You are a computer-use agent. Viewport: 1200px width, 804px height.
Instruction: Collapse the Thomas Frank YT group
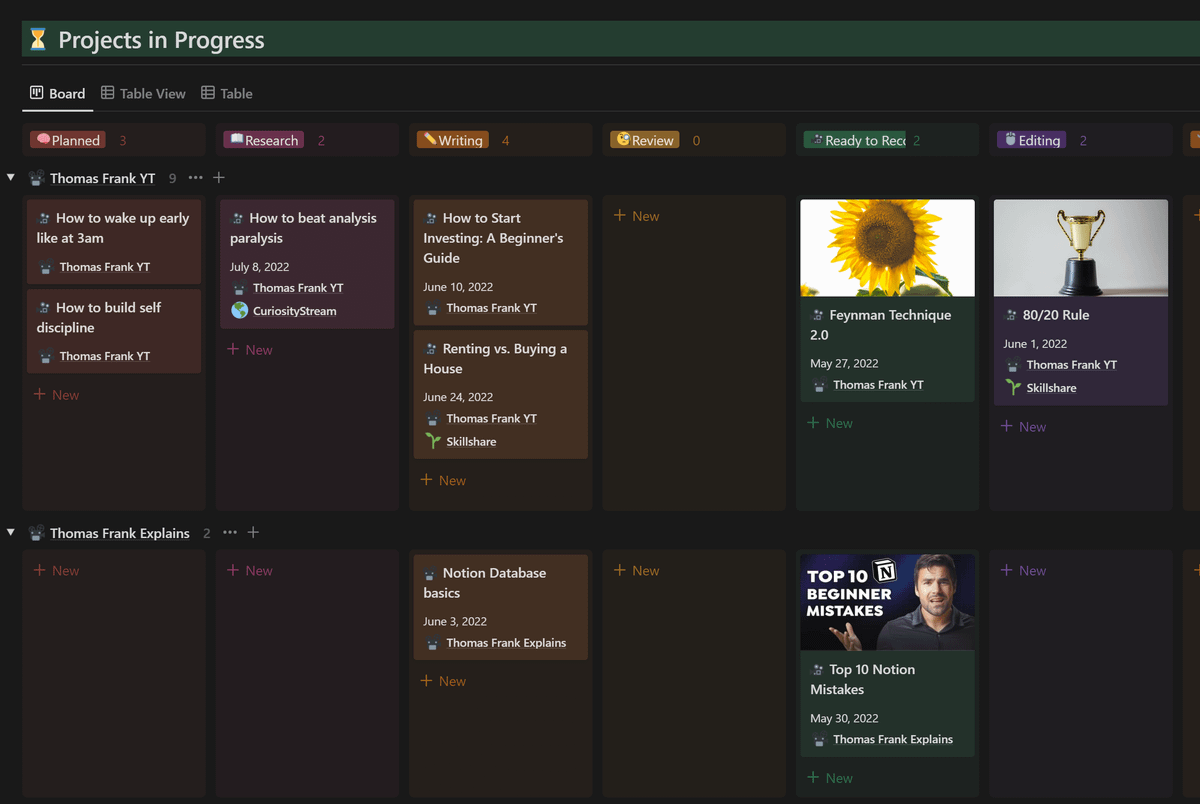[11, 178]
